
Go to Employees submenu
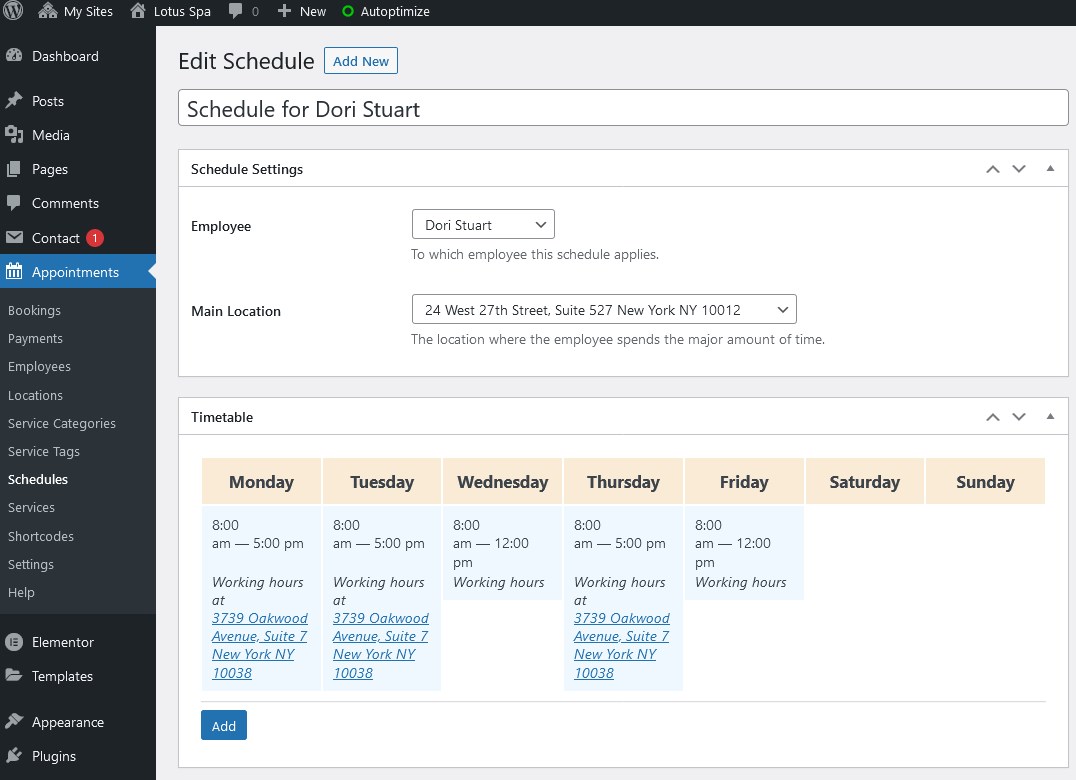click(39, 366)
